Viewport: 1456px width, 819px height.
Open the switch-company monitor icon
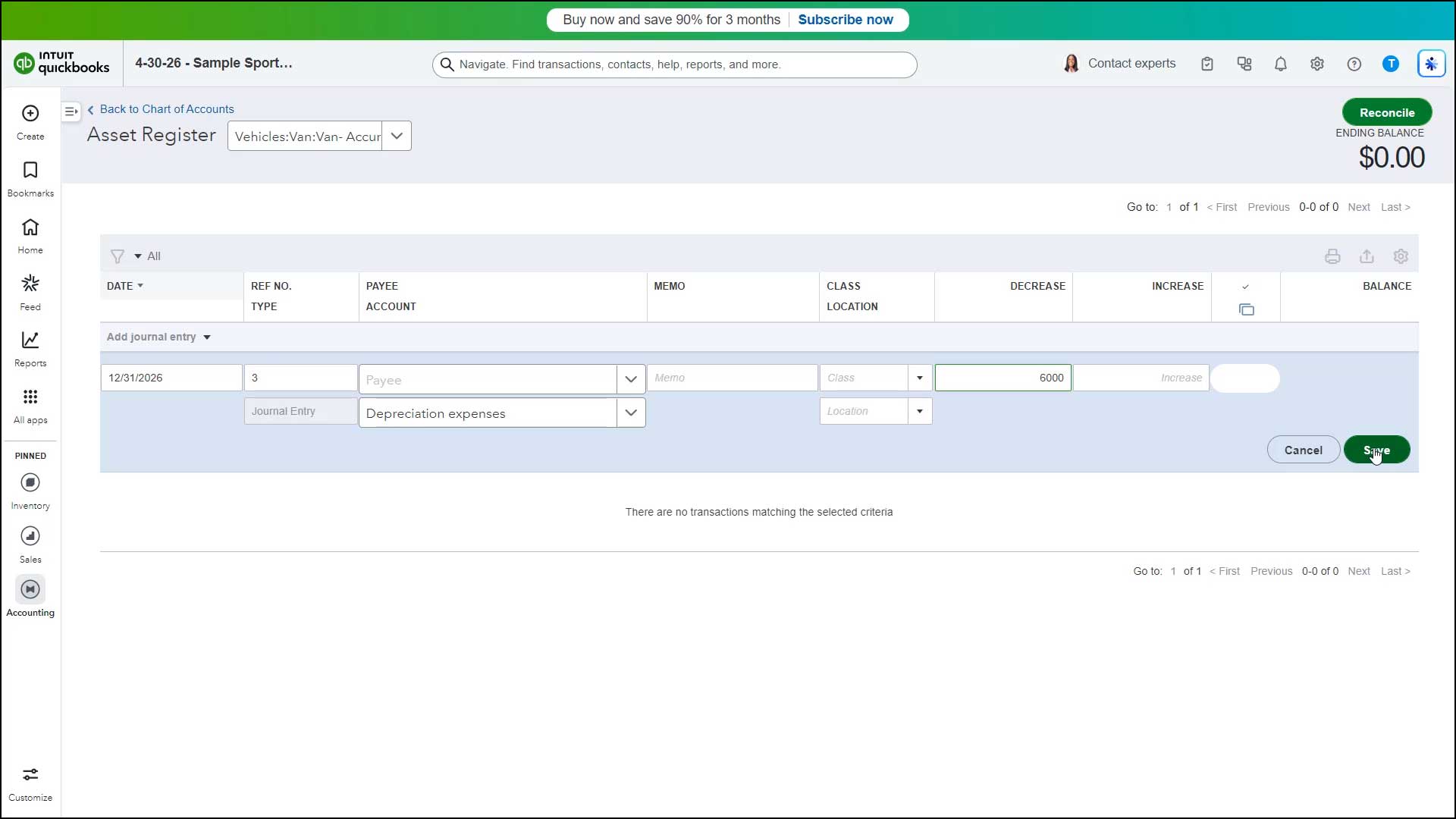point(1244,64)
